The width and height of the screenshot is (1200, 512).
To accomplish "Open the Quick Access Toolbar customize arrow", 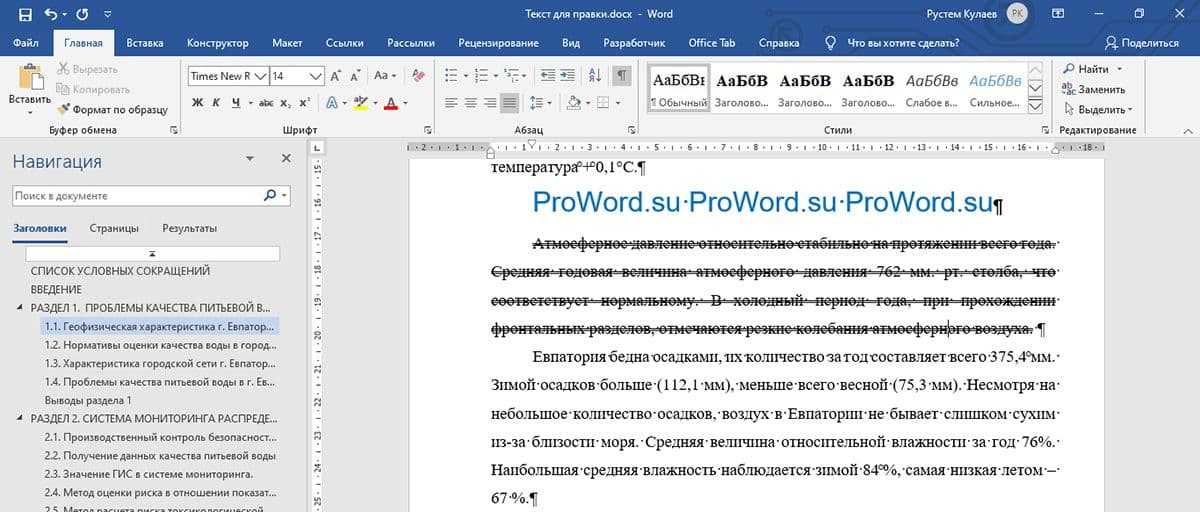I will 106,14.
